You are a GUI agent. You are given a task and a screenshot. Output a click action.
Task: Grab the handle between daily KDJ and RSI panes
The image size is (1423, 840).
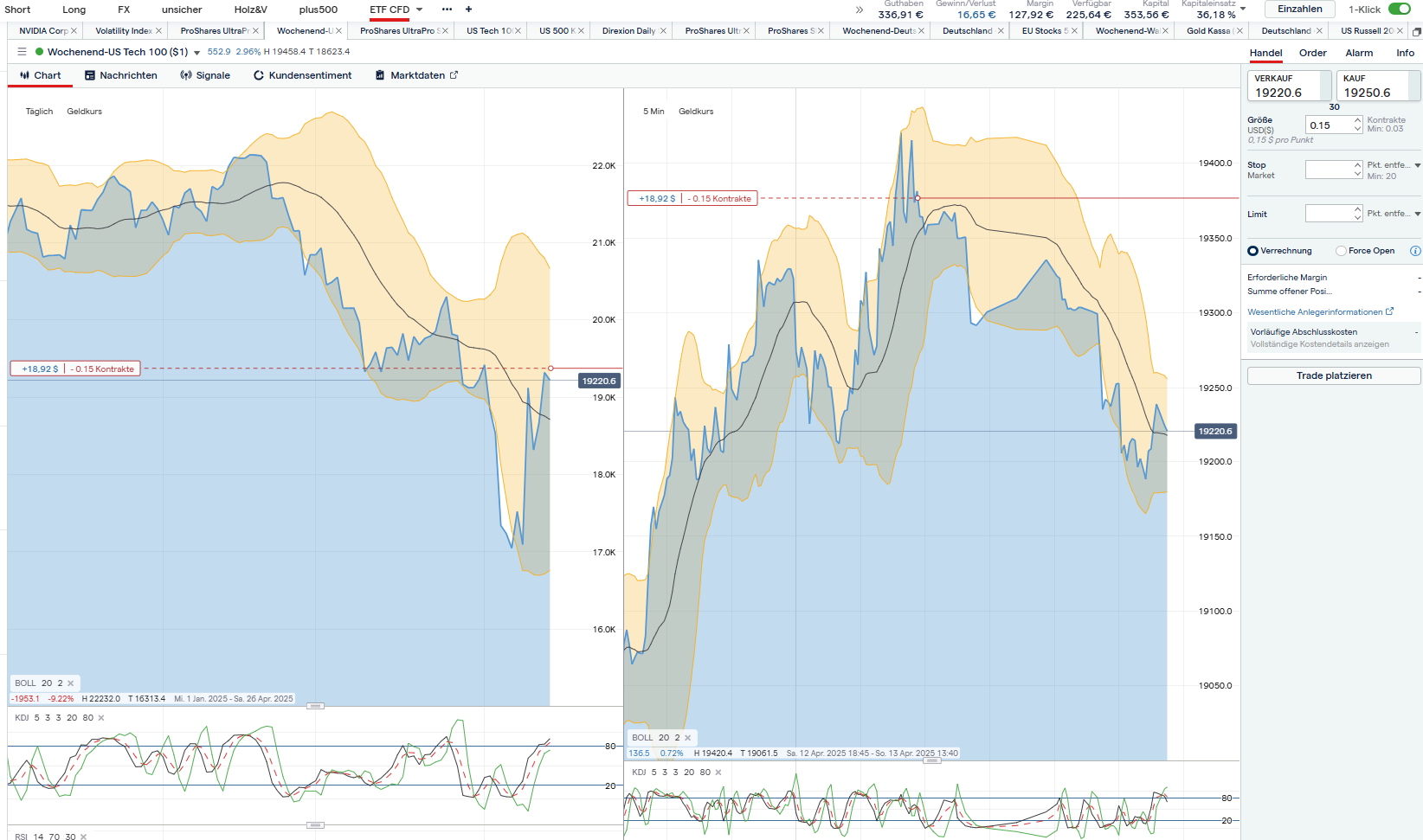[x=315, y=824]
